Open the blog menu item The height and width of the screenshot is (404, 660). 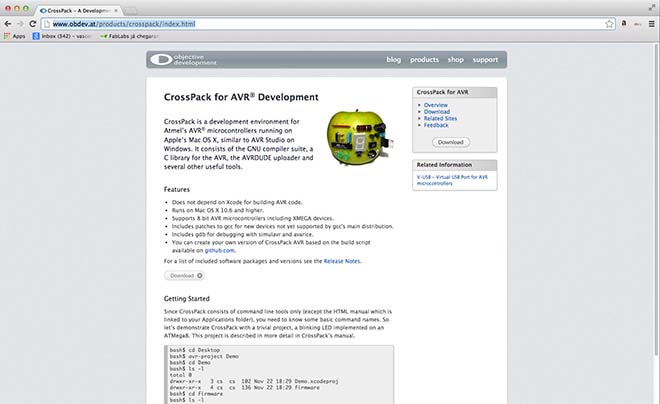click(x=394, y=60)
